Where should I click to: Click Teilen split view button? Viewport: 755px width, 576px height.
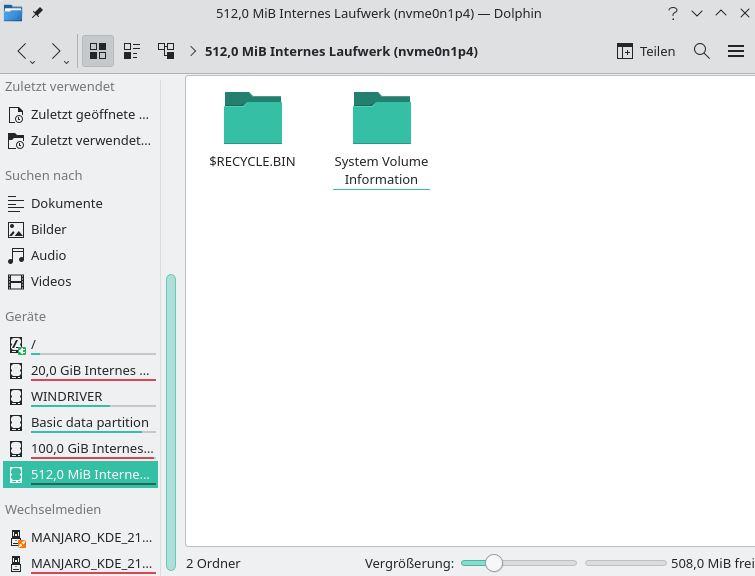click(x=646, y=51)
